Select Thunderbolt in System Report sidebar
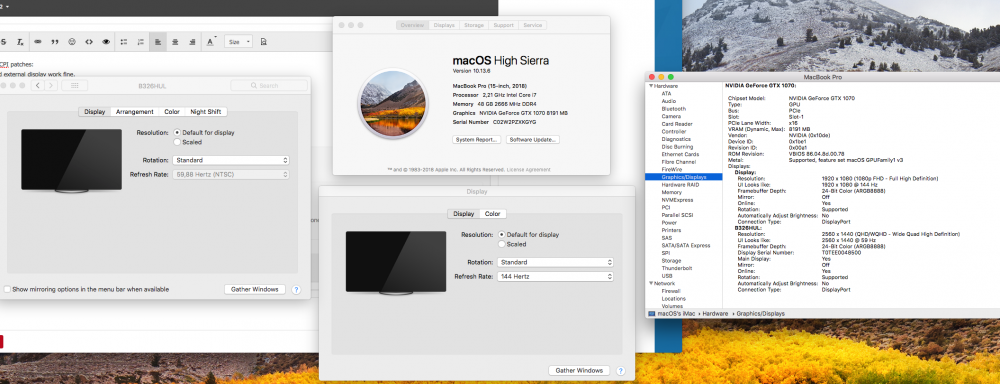This screenshot has height=384, width=1000. pyautogui.click(x=676, y=268)
